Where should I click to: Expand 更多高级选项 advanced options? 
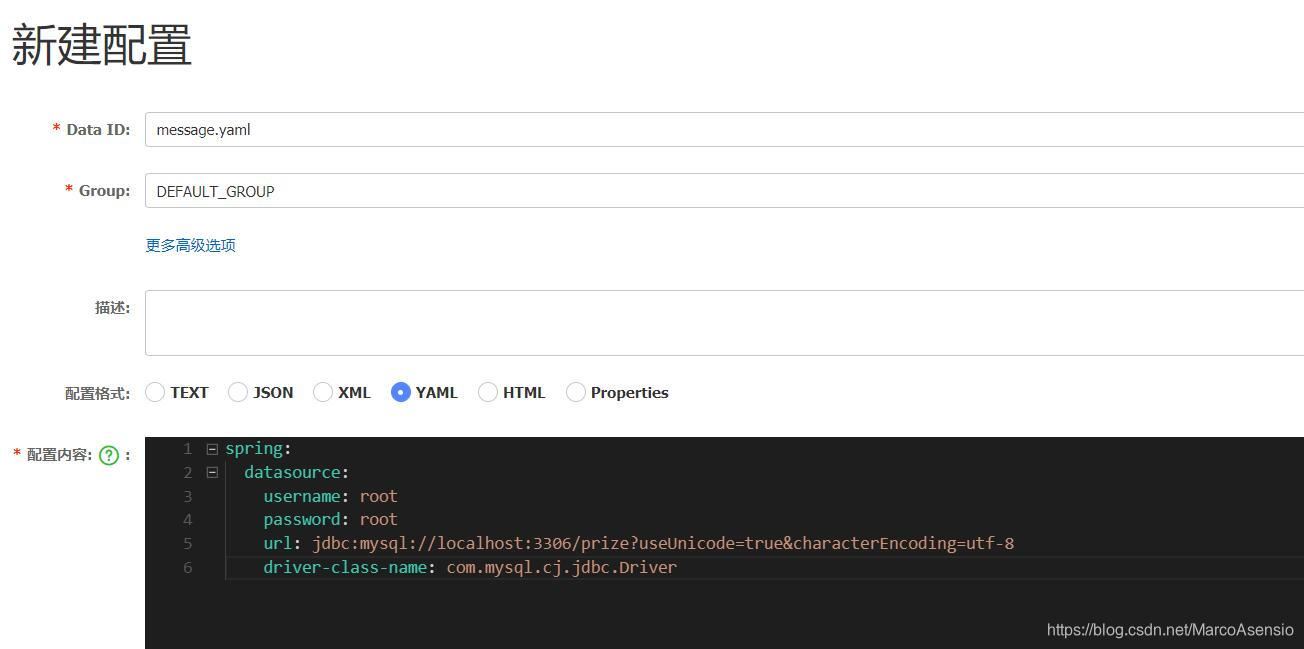191,245
